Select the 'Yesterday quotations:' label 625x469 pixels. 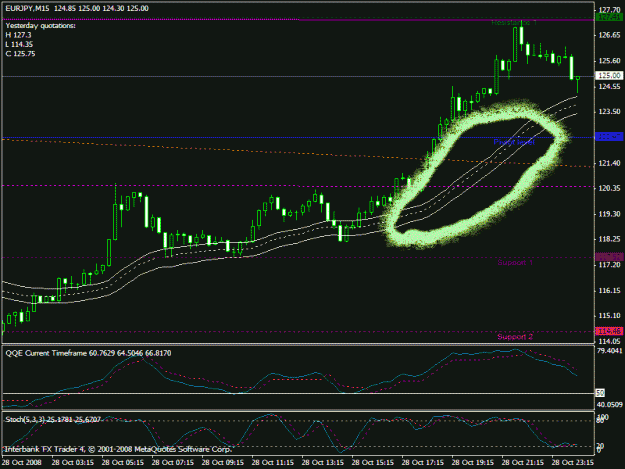point(40,26)
